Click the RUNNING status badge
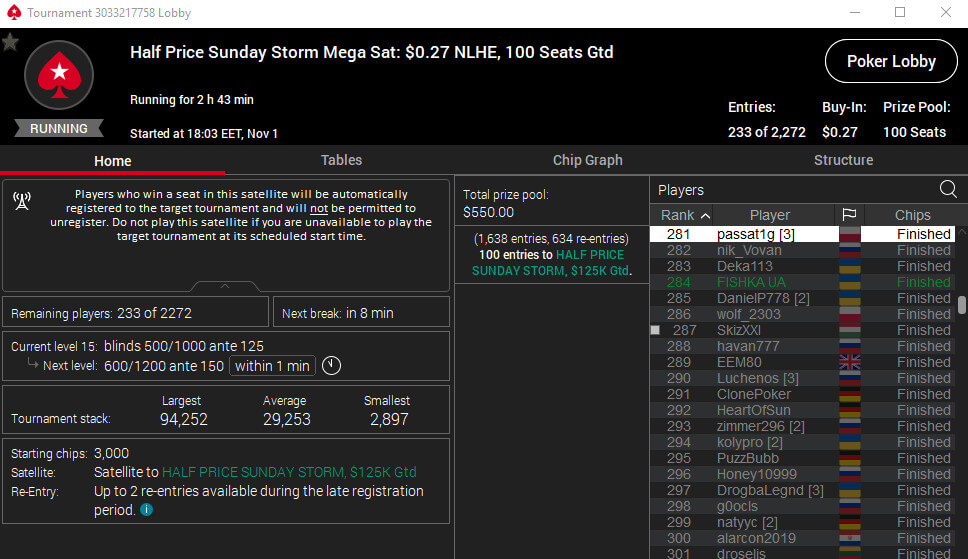 click(59, 128)
